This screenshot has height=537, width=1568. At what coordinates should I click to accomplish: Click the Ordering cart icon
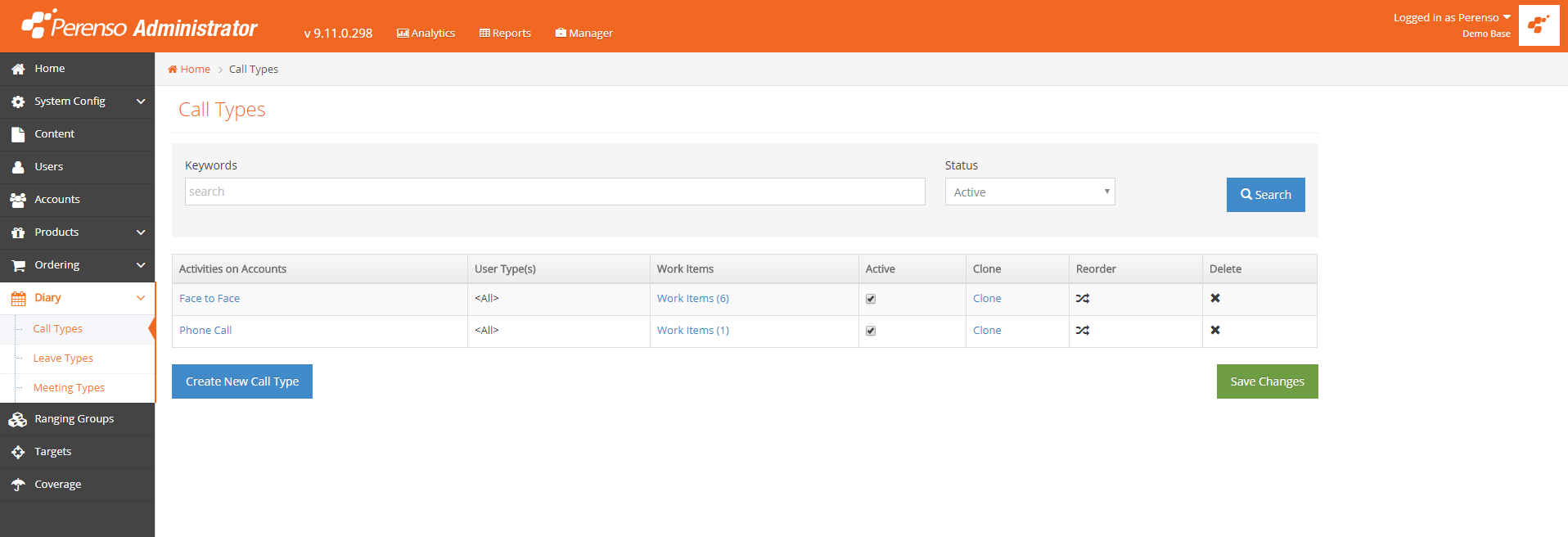click(x=18, y=266)
